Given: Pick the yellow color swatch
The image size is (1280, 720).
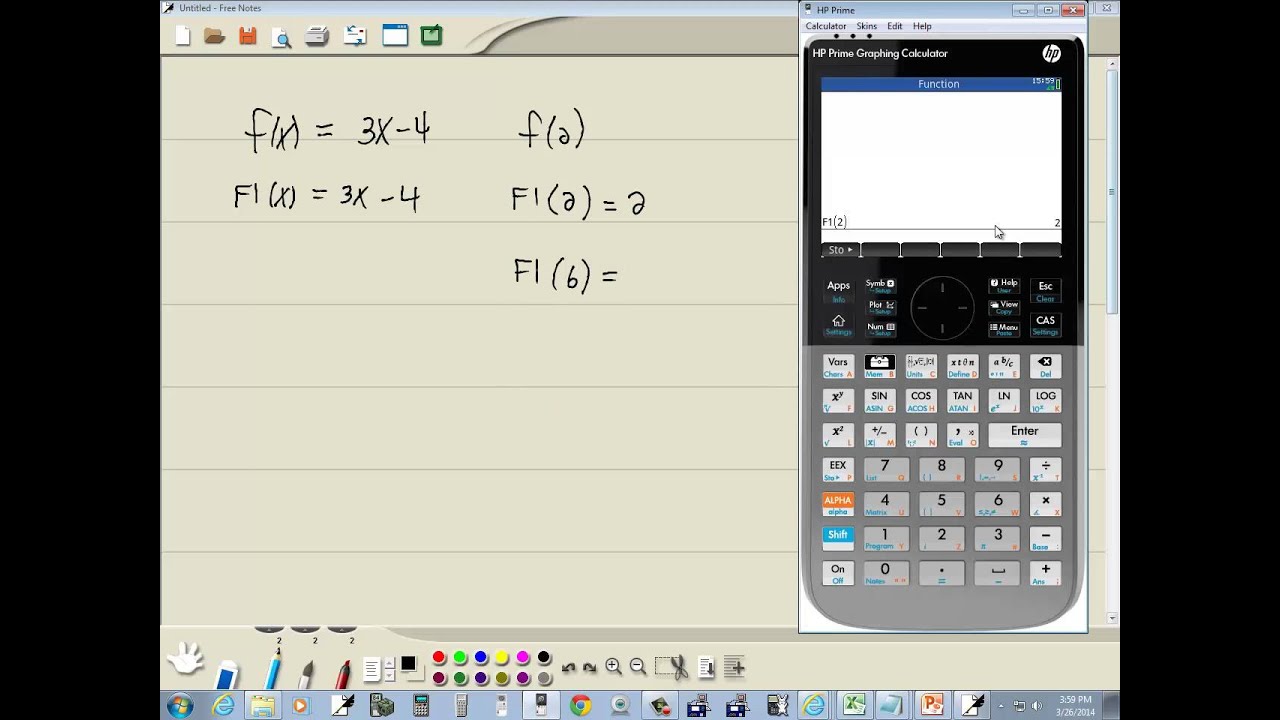Looking at the screenshot, I should [x=502, y=657].
